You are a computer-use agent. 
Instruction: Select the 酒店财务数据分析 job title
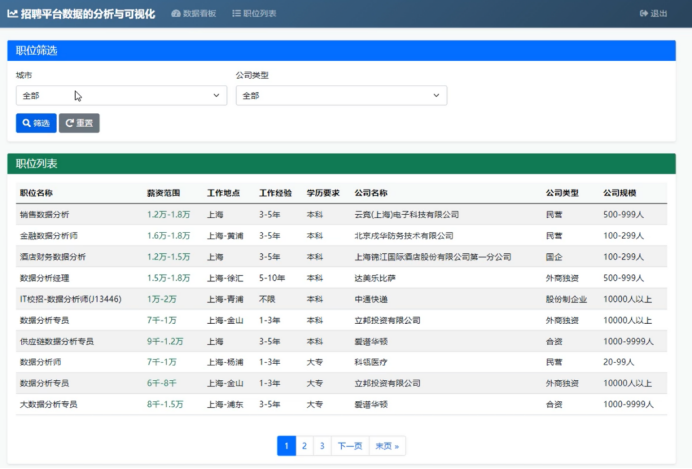point(53,257)
